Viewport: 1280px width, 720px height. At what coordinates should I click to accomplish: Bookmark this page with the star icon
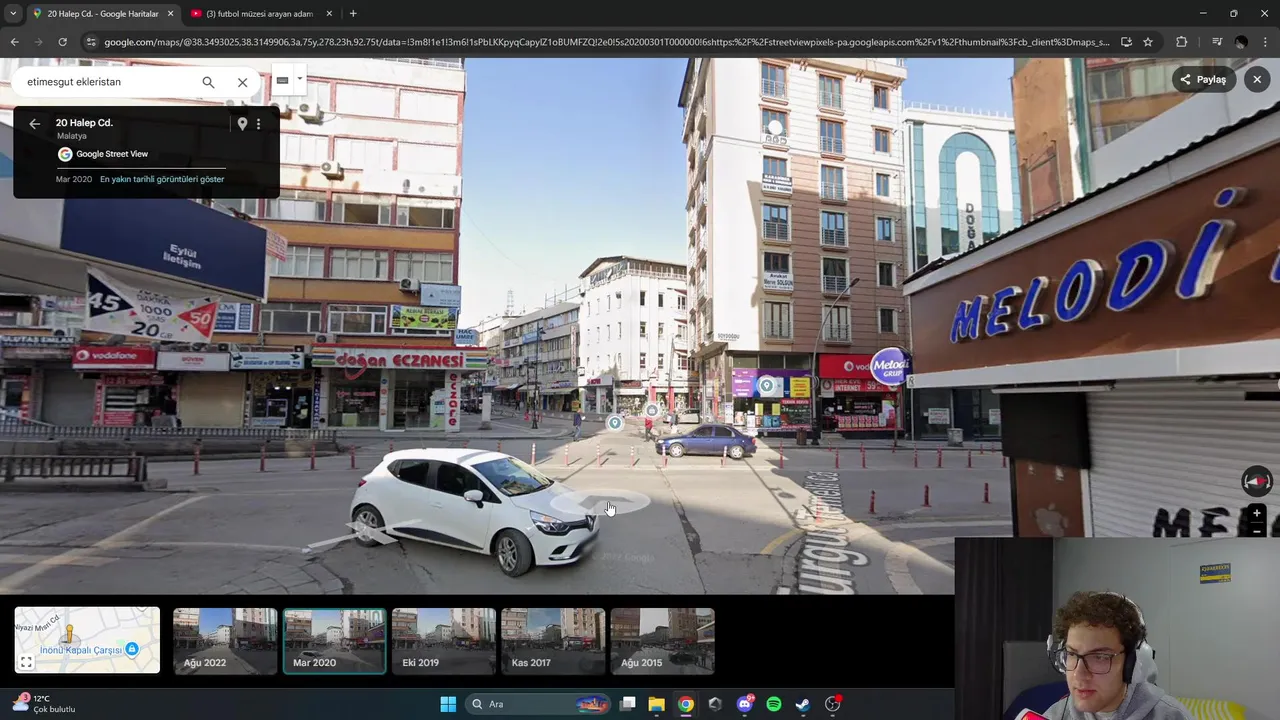pos(1148,42)
